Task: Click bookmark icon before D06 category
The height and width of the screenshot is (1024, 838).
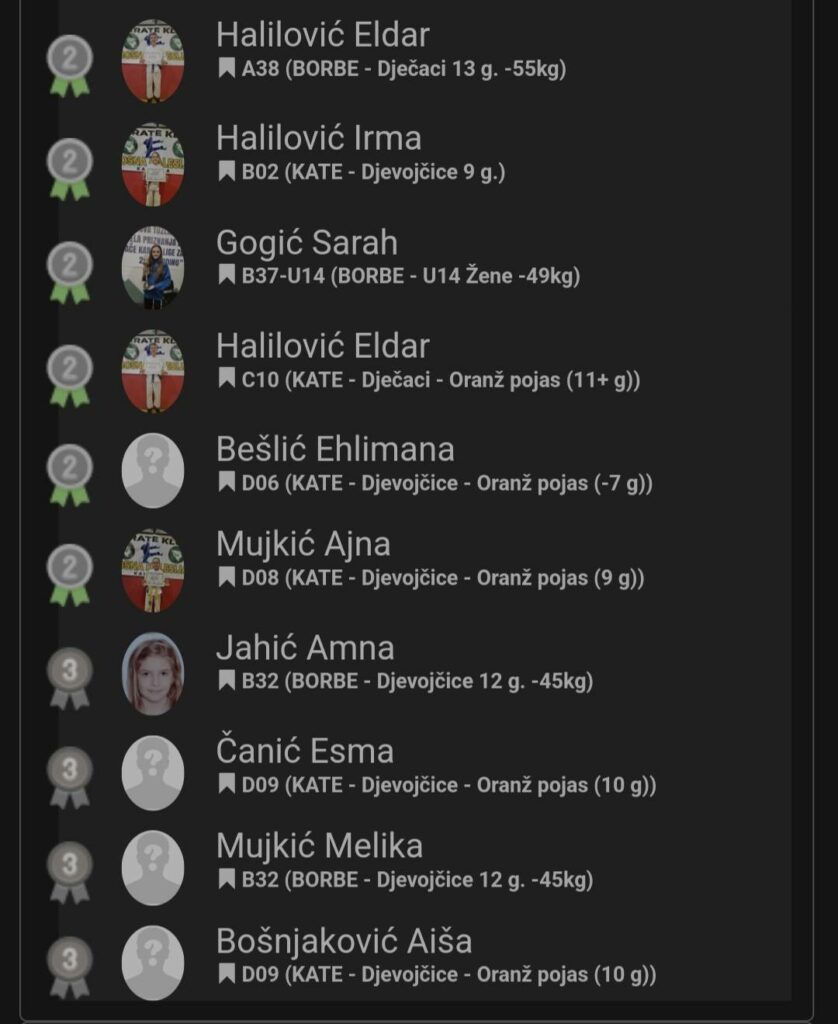Action: coord(227,483)
